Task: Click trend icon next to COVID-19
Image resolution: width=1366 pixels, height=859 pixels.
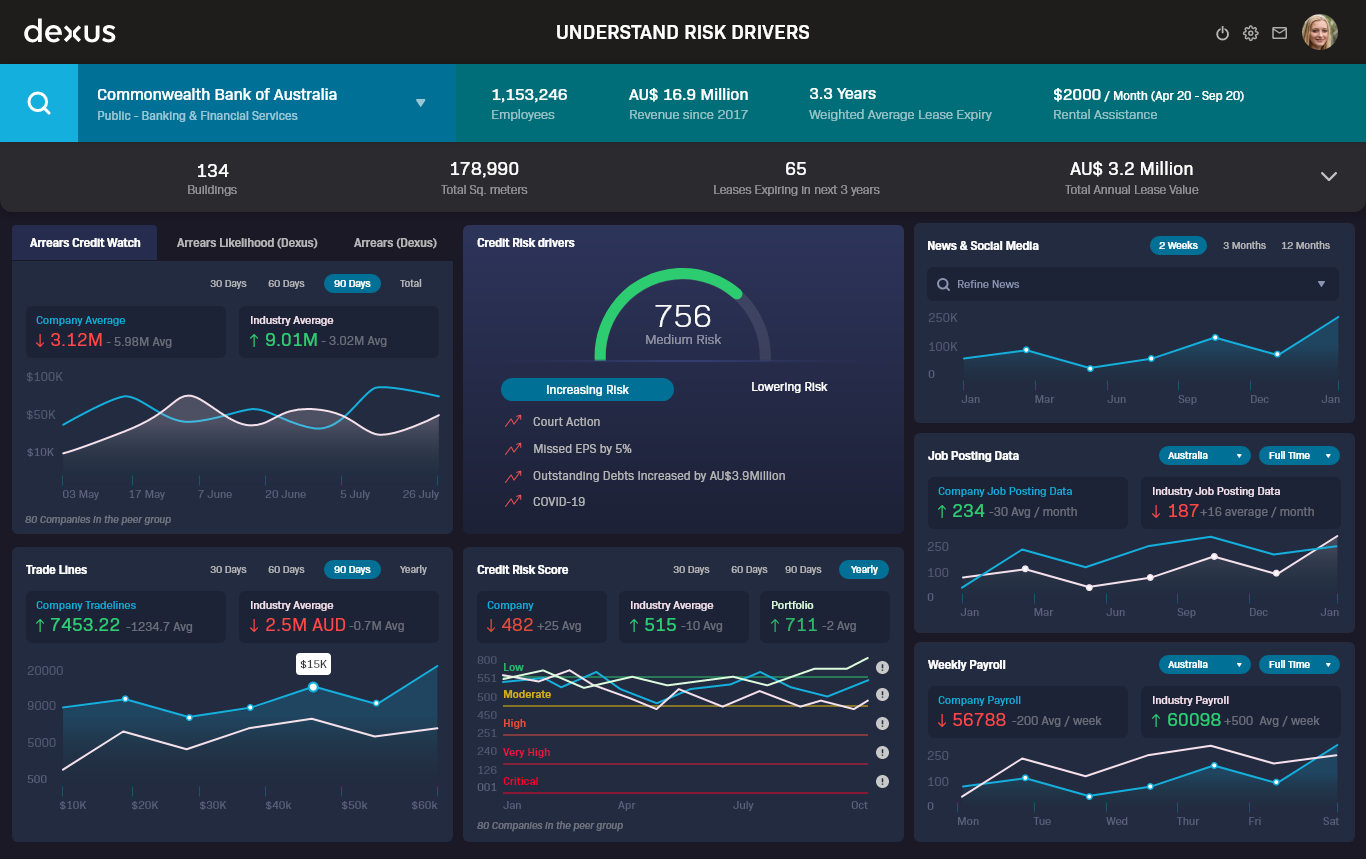Action: (x=513, y=501)
